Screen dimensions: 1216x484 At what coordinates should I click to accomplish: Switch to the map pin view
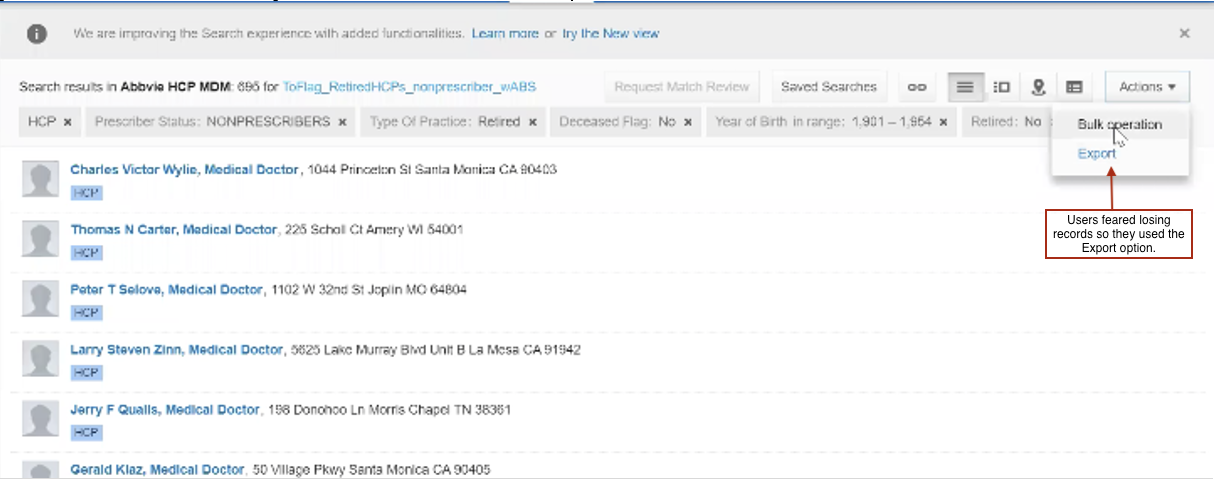tap(1038, 87)
